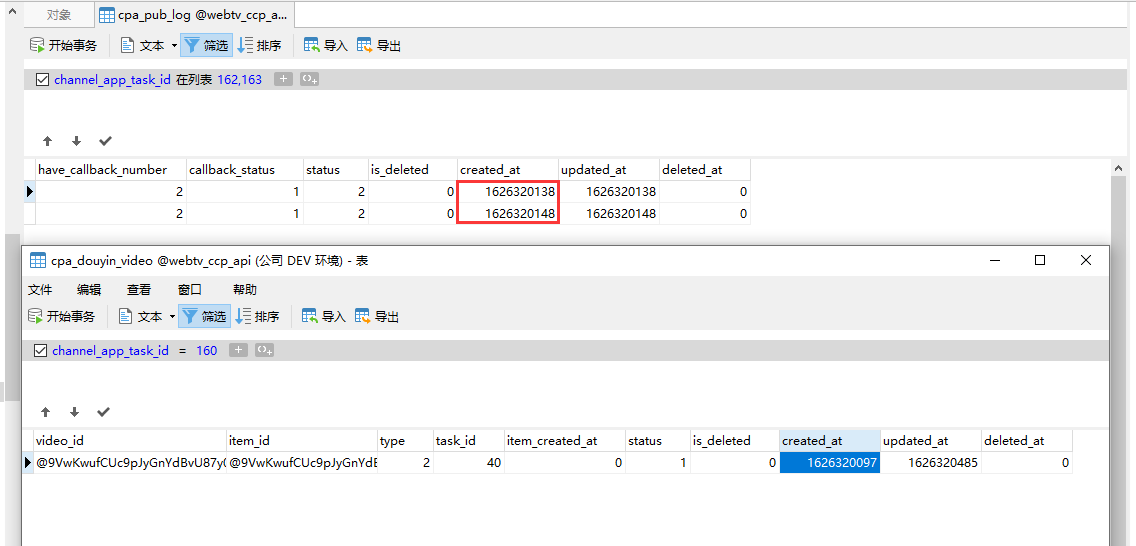Image resolution: width=1136 pixels, height=546 pixels.
Task: Click 排序 sort in cpa_pub_log toolbar
Action: click(x=259, y=46)
